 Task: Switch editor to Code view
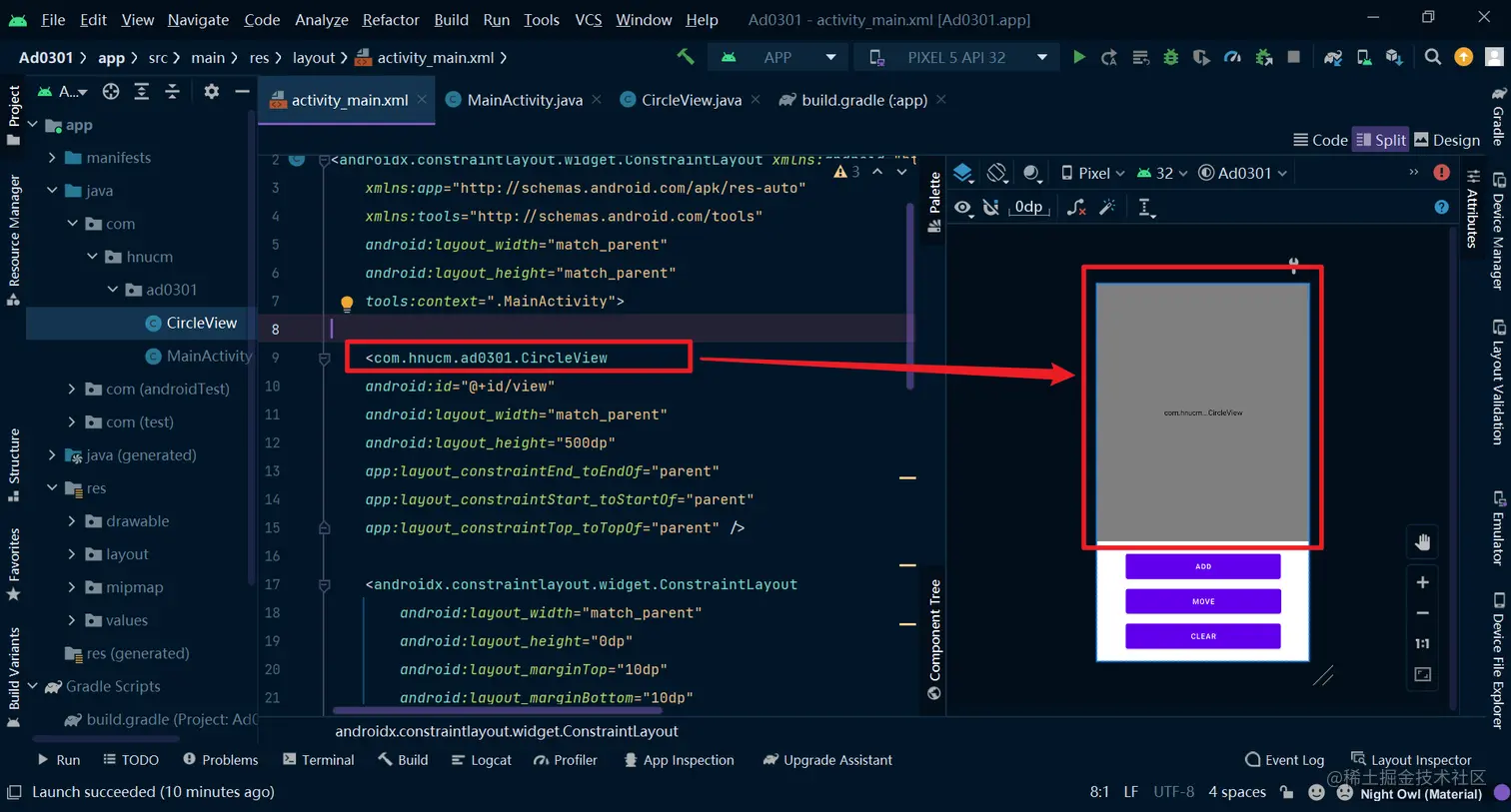(x=1320, y=140)
